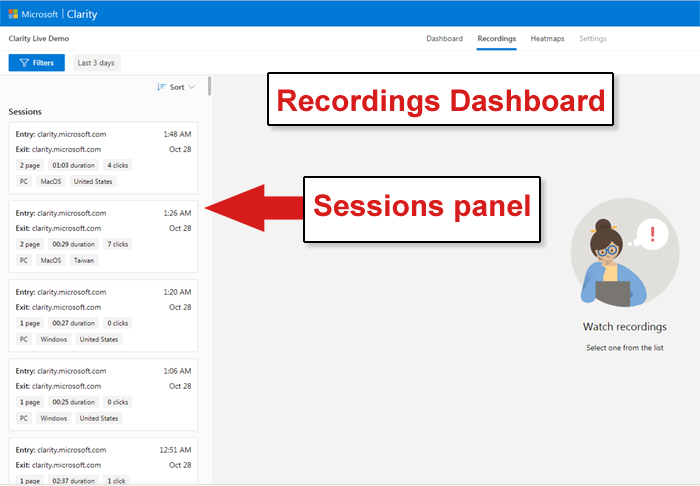Go to the Heatmaps tab
This screenshot has width=700, height=486.
pos(547,39)
